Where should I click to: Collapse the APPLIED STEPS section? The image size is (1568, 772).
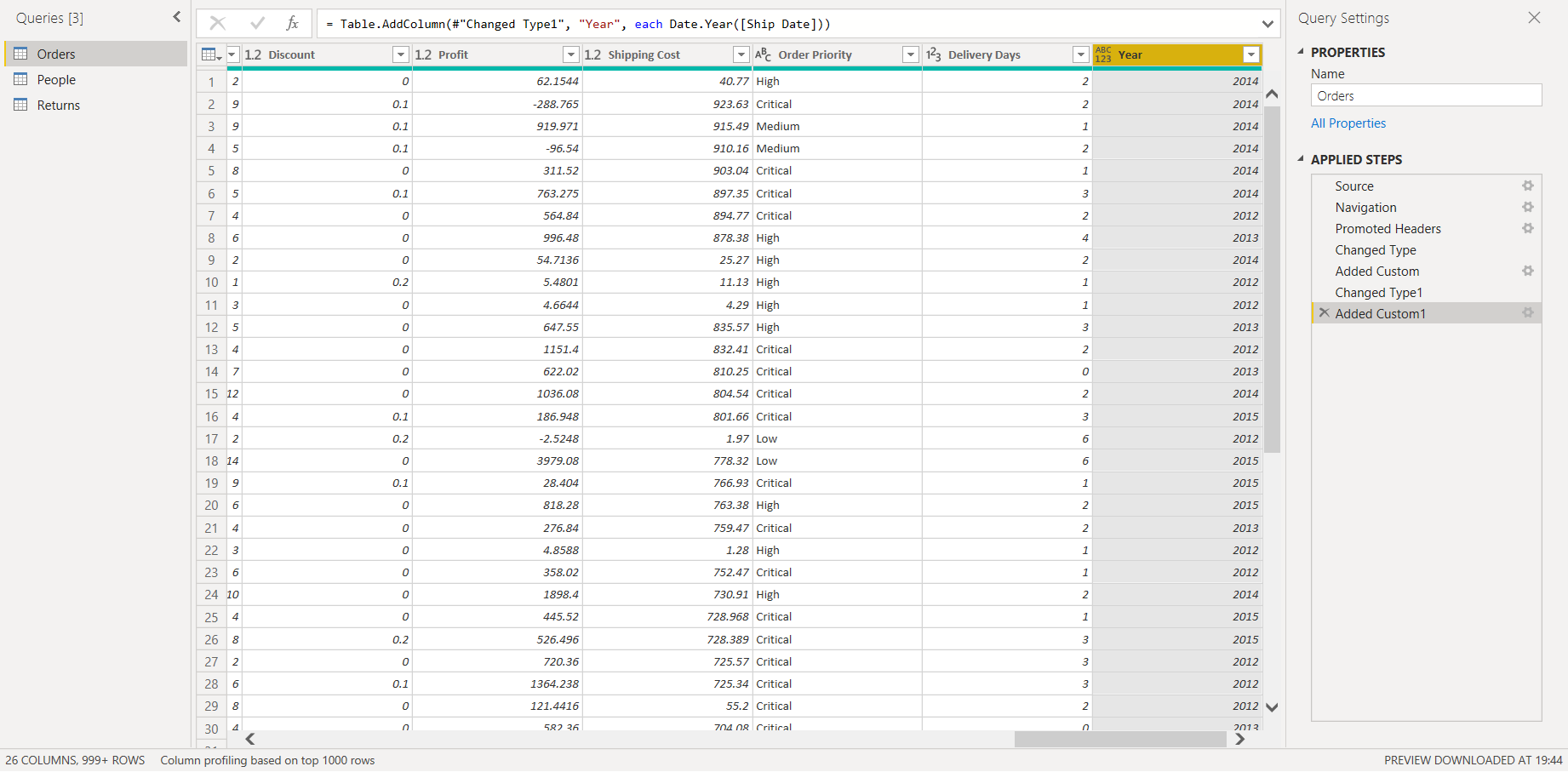tap(1301, 159)
